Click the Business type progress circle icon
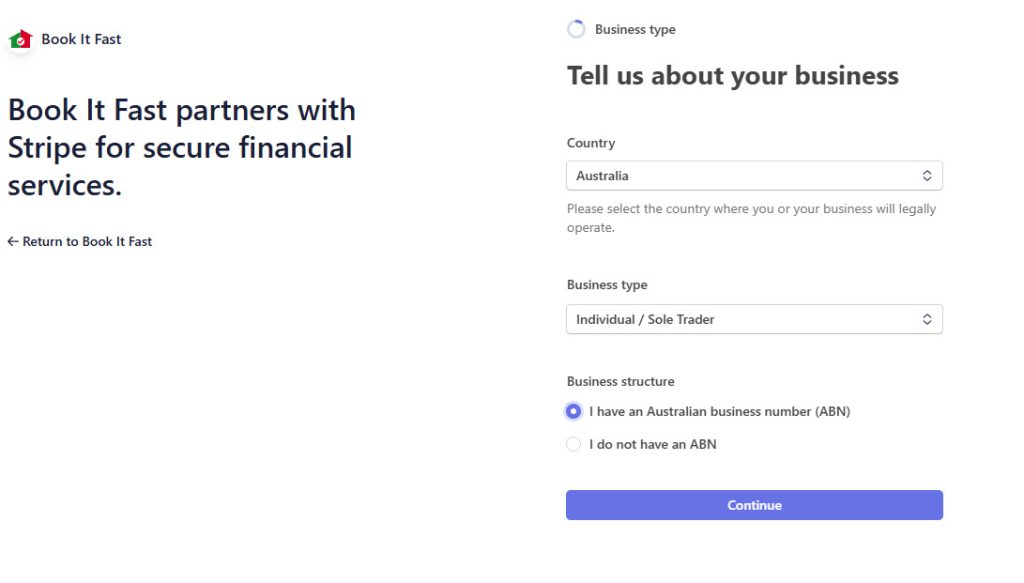Viewport: 1024px width, 583px height. [x=576, y=30]
